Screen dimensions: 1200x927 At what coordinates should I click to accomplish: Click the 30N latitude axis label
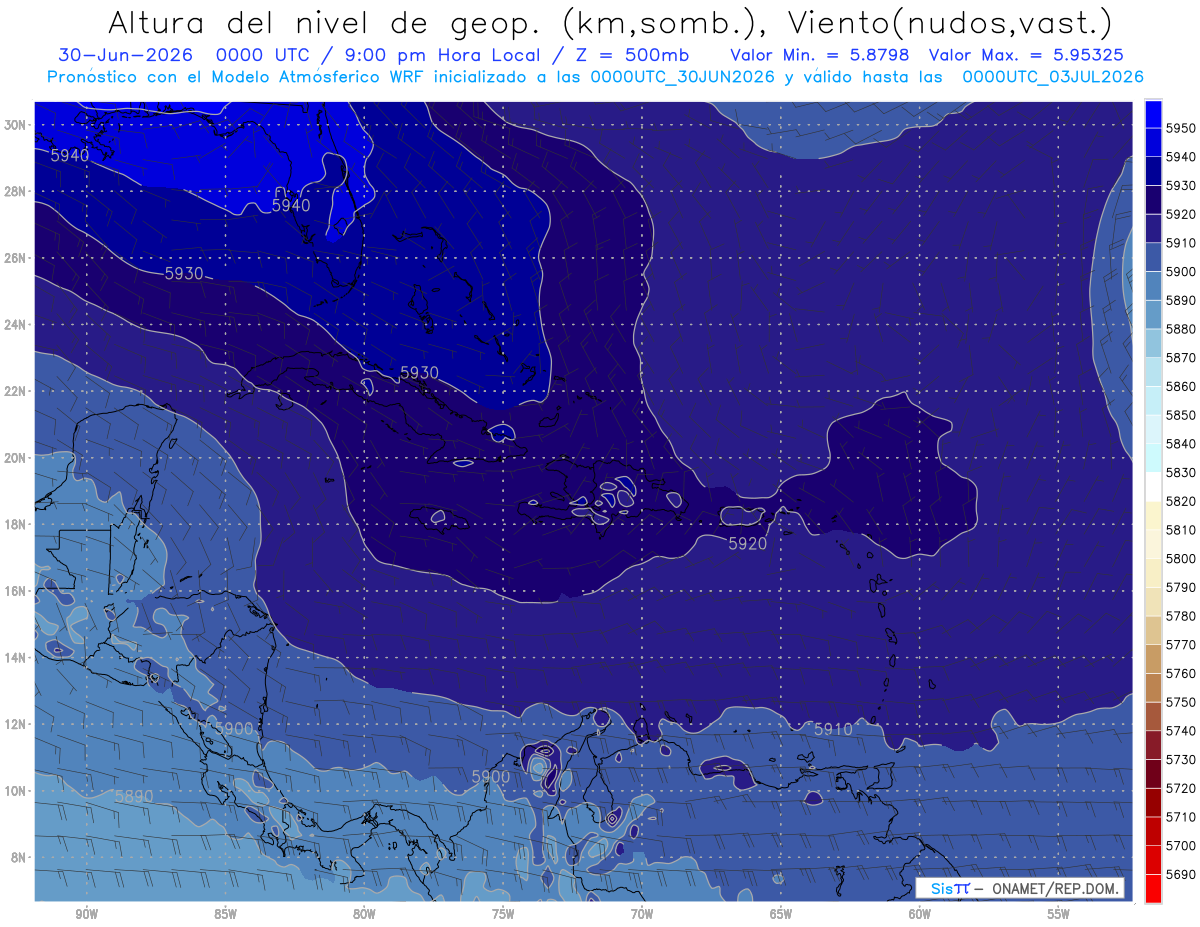pos(15,125)
